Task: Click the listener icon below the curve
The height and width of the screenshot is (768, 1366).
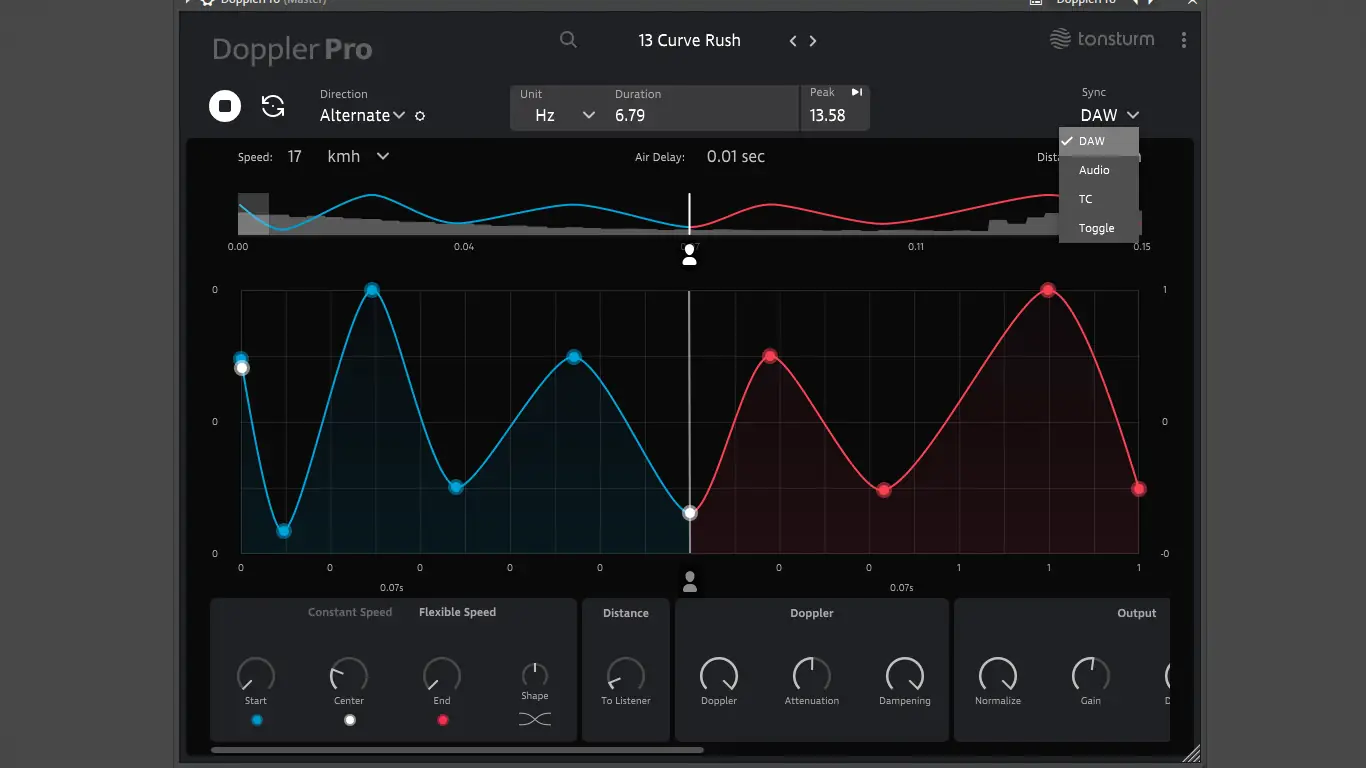Action: (x=689, y=581)
